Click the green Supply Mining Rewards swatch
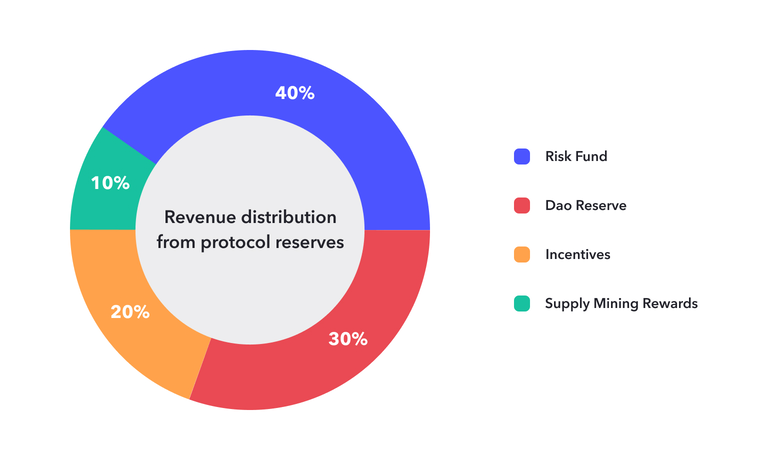Viewport: 768px width, 460px height. click(x=522, y=303)
